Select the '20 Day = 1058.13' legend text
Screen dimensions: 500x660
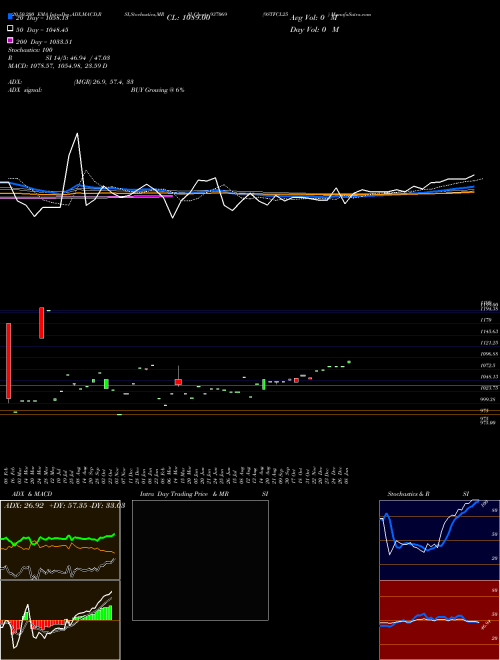(x=42, y=19)
